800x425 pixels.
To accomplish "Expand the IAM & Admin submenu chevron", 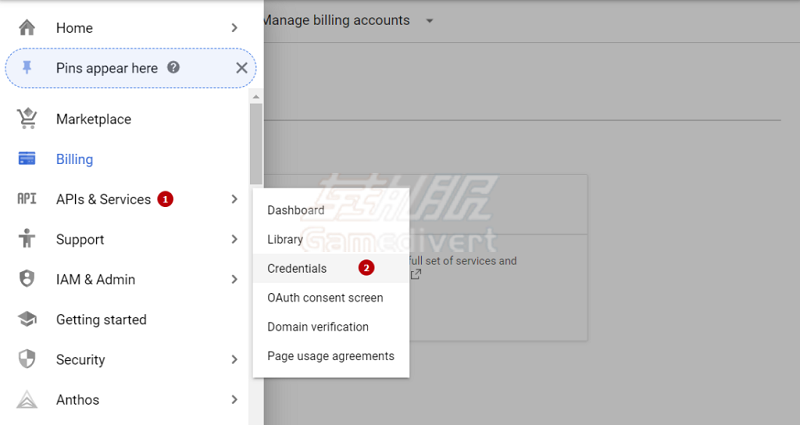I will 234,279.
